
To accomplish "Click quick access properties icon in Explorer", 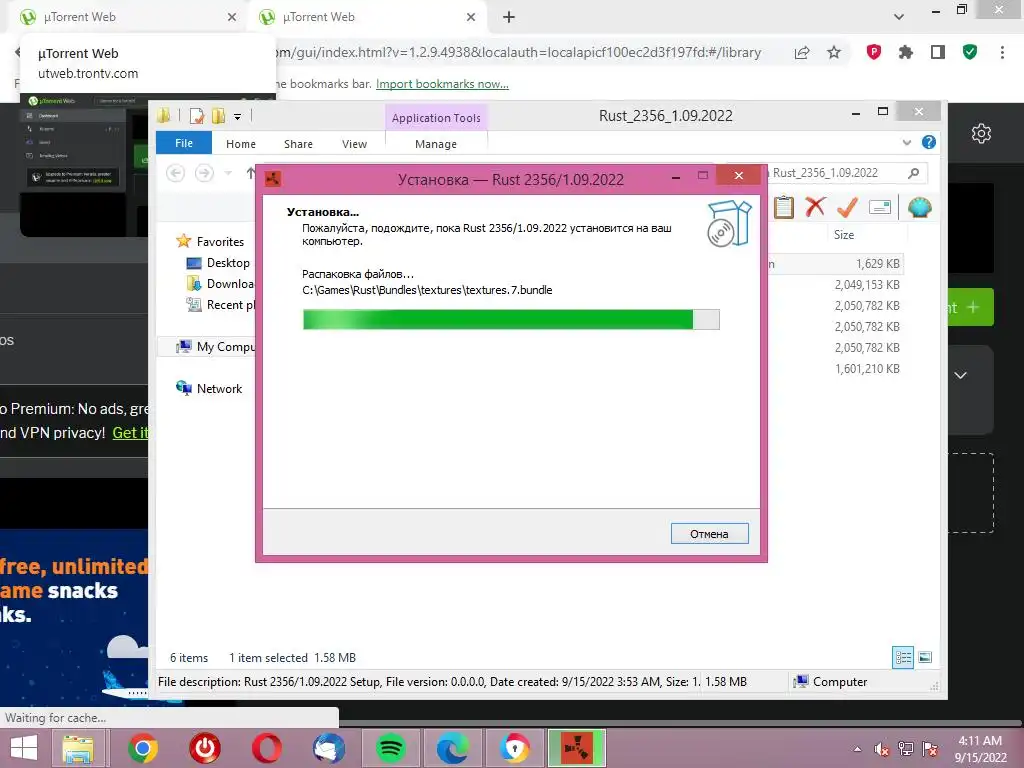I will point(196,116).
